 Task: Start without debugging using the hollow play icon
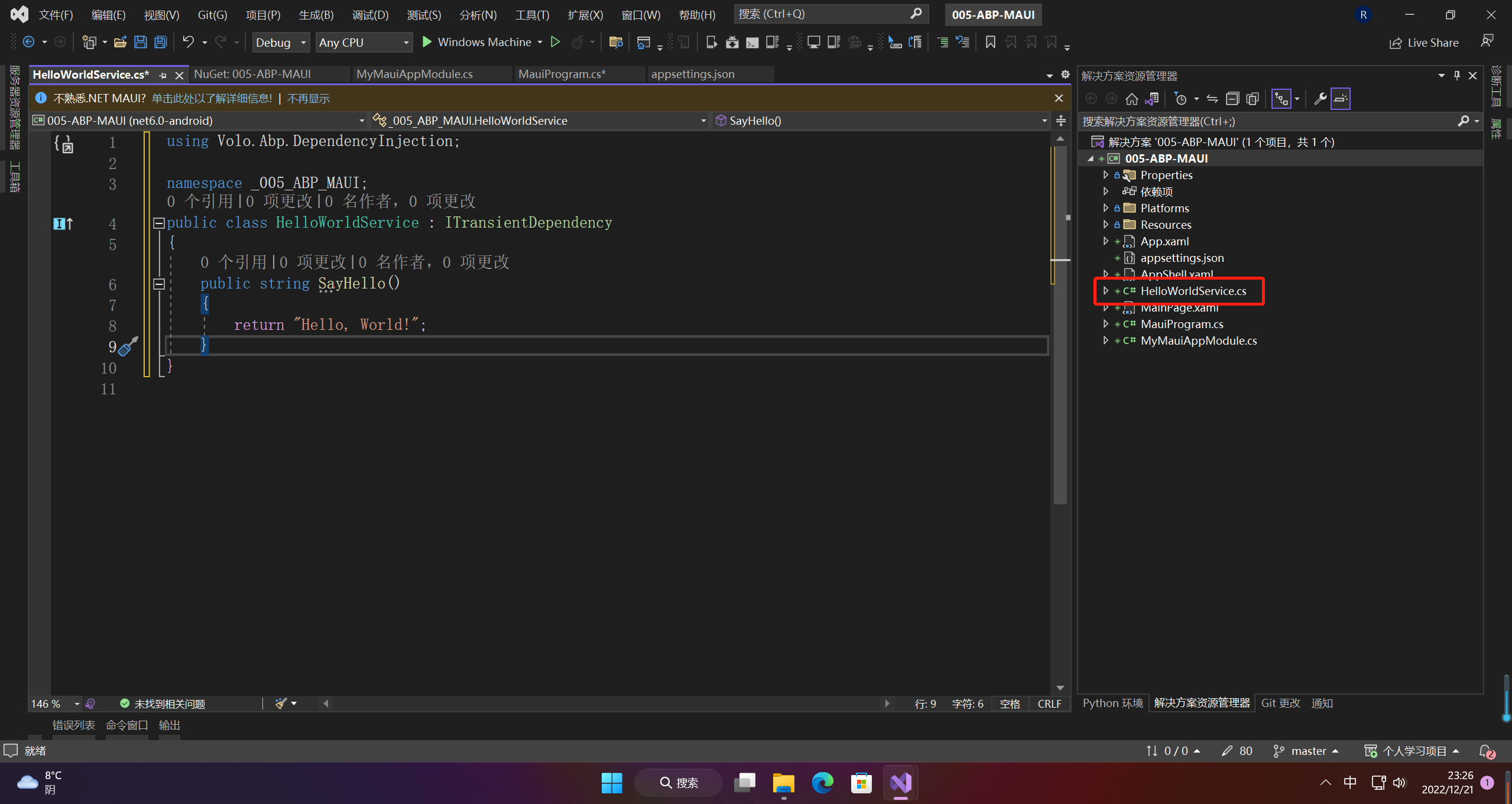[555, 42]
